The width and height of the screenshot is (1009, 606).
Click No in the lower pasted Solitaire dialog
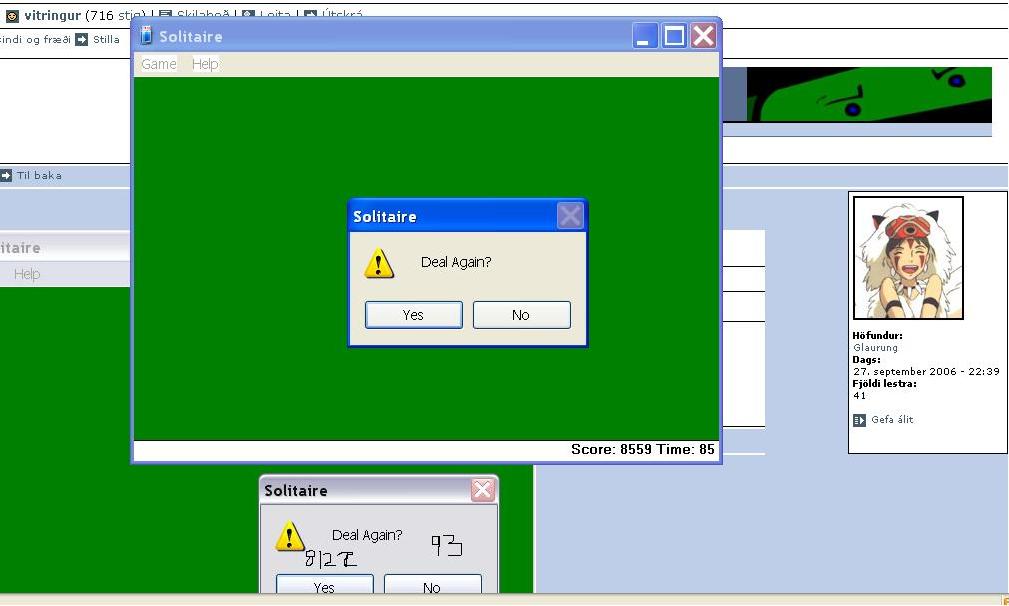(432, 585)
